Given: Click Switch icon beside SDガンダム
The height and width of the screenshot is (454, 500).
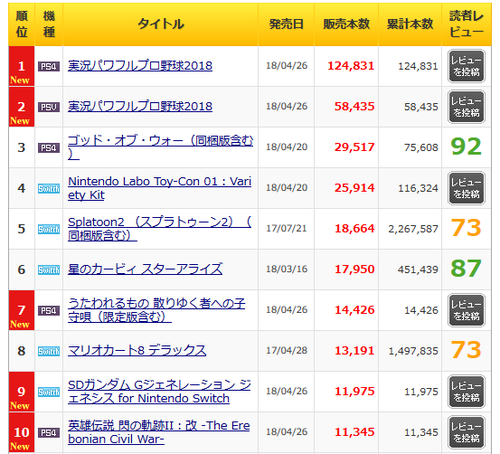Looking at the screenshot, I should click(x=49, y=392).
